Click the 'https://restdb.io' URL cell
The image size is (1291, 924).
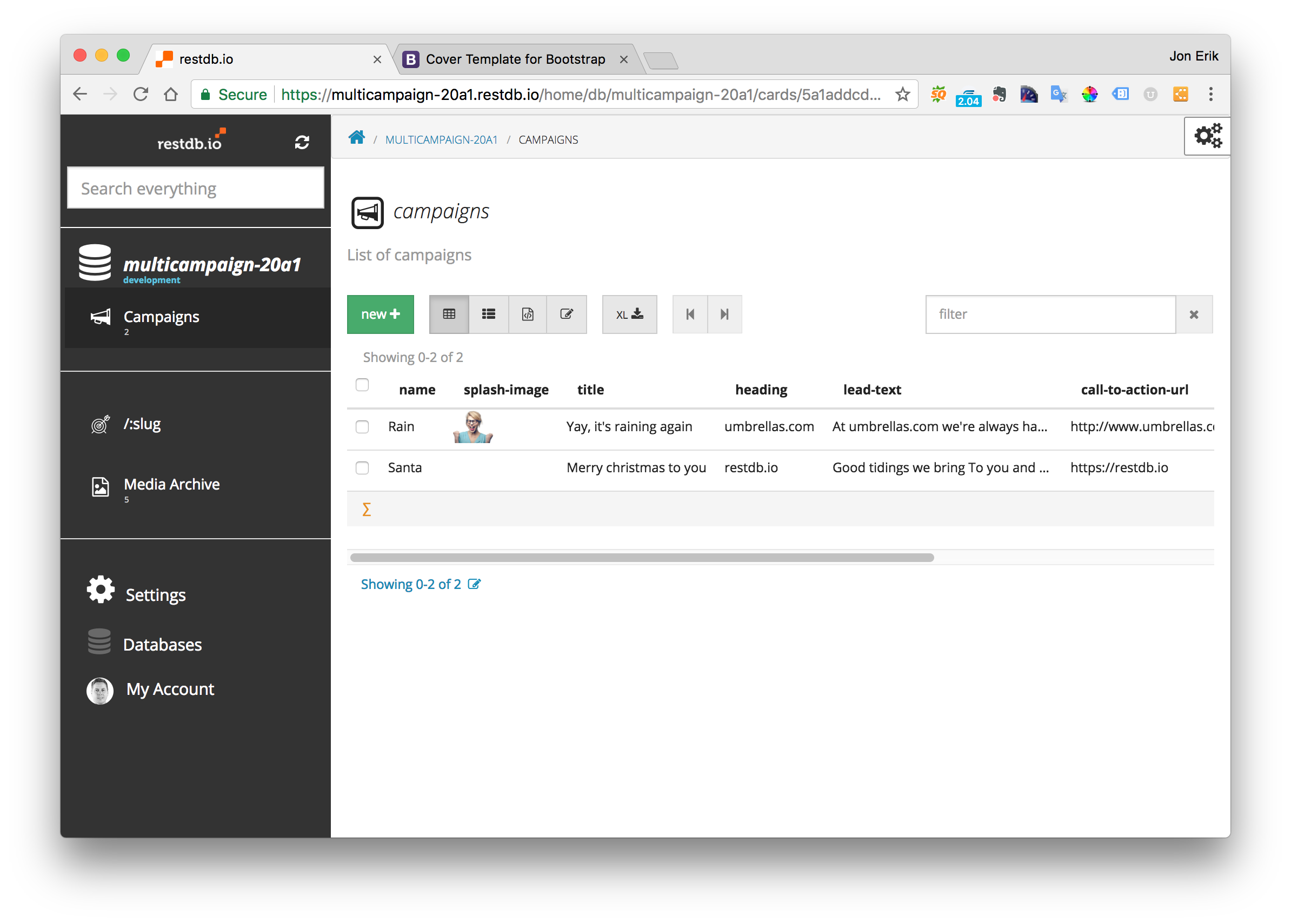1119,468
